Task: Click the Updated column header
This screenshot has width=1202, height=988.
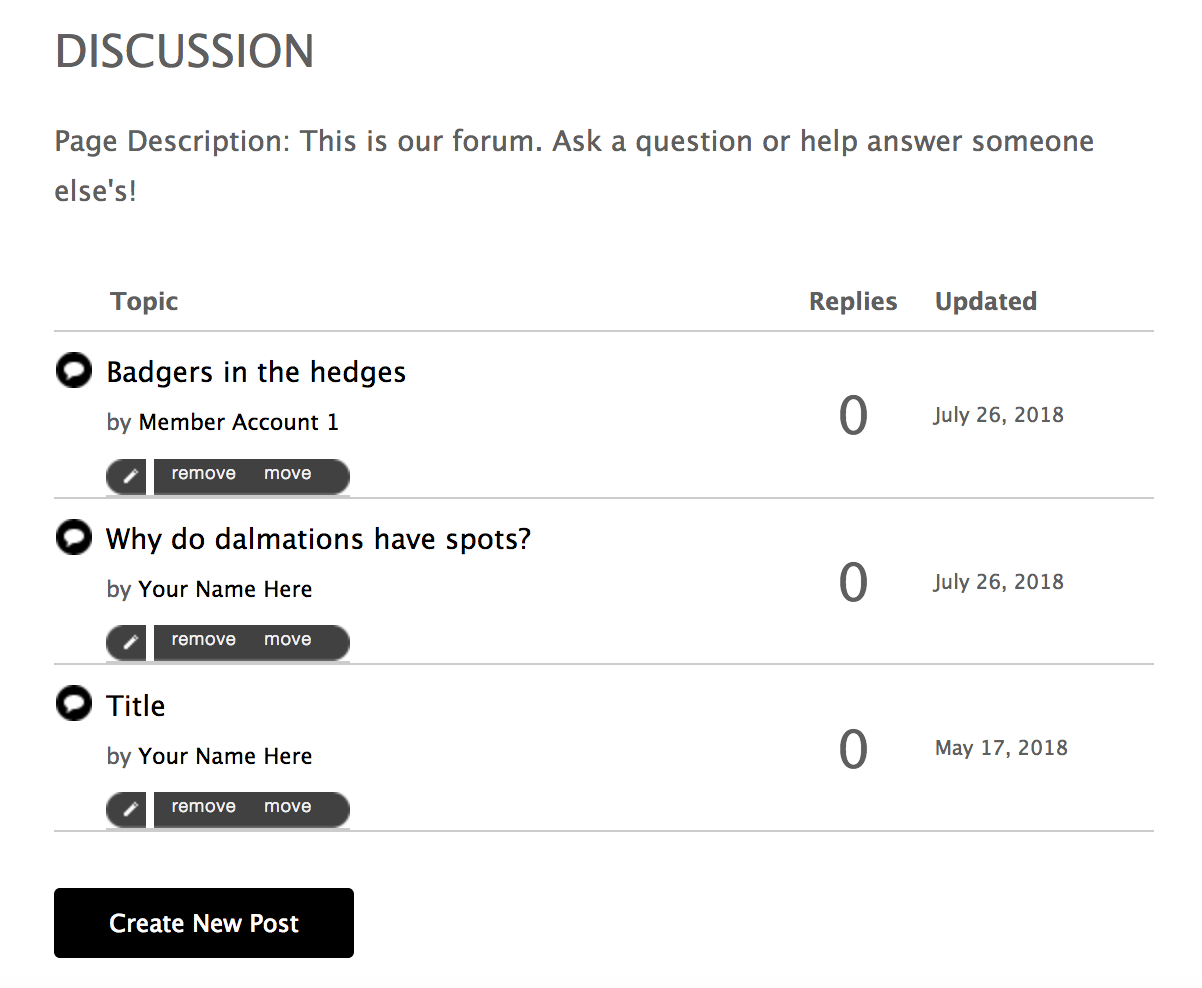Action: [x=985, y=301]
